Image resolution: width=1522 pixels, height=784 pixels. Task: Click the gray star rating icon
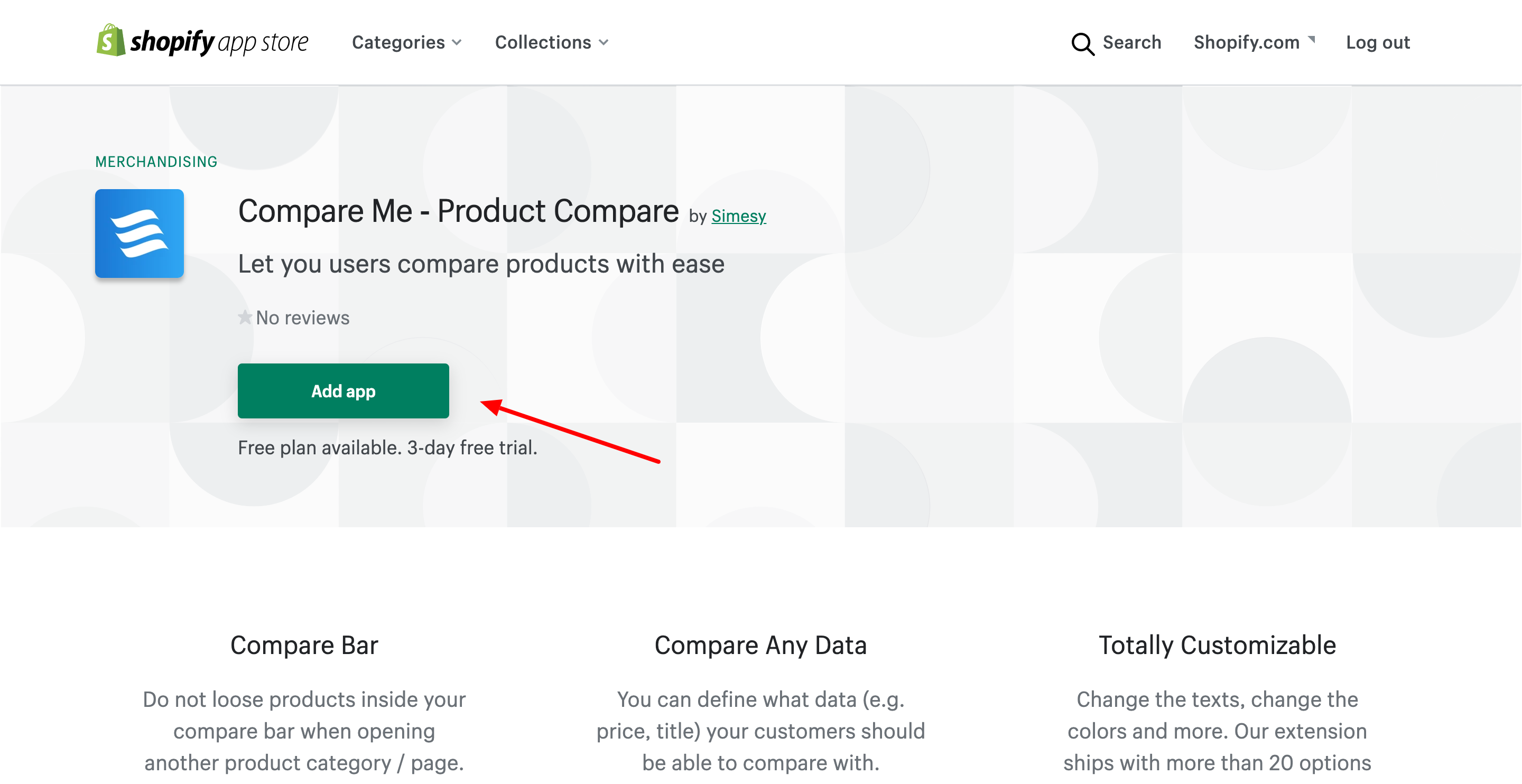click(x=245, y=318)
